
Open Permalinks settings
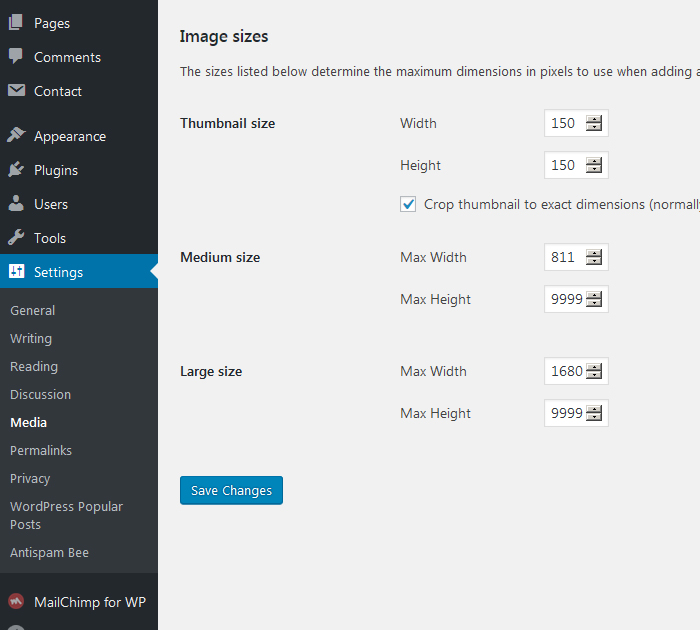tap(41, 451)
